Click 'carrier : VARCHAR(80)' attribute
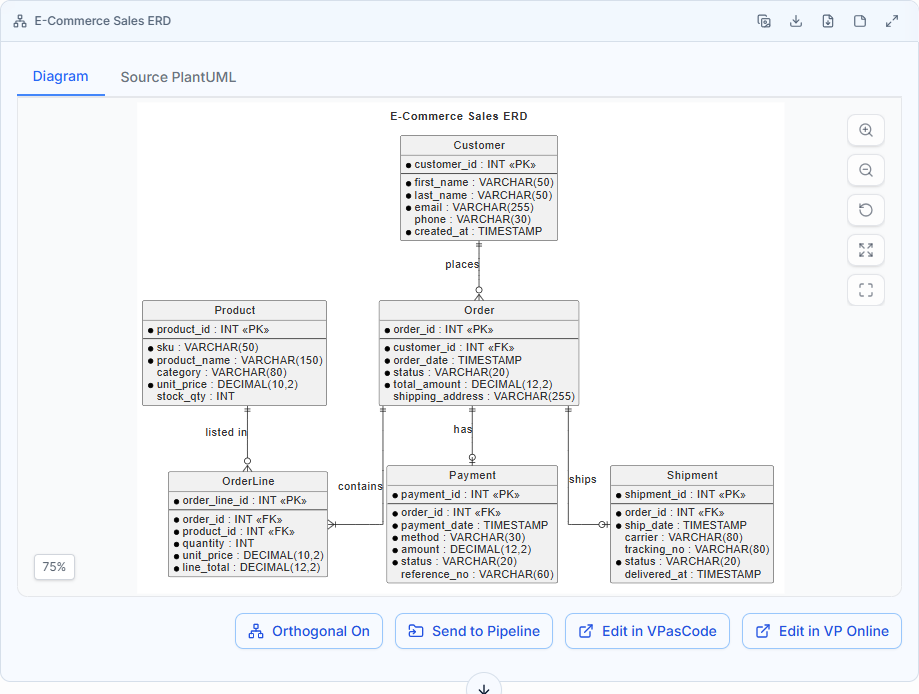The image size is (919, 694). pos(683,537)
